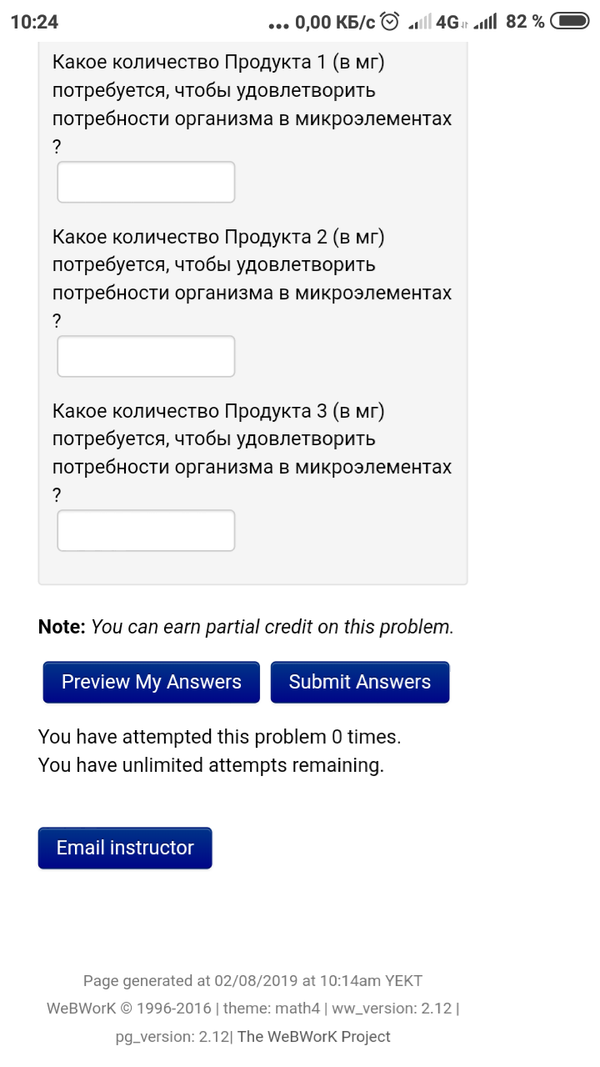This screenshot has height=1067, width=600.
Task: Tap the 10:24 clock in status bar
Action: 34,21
